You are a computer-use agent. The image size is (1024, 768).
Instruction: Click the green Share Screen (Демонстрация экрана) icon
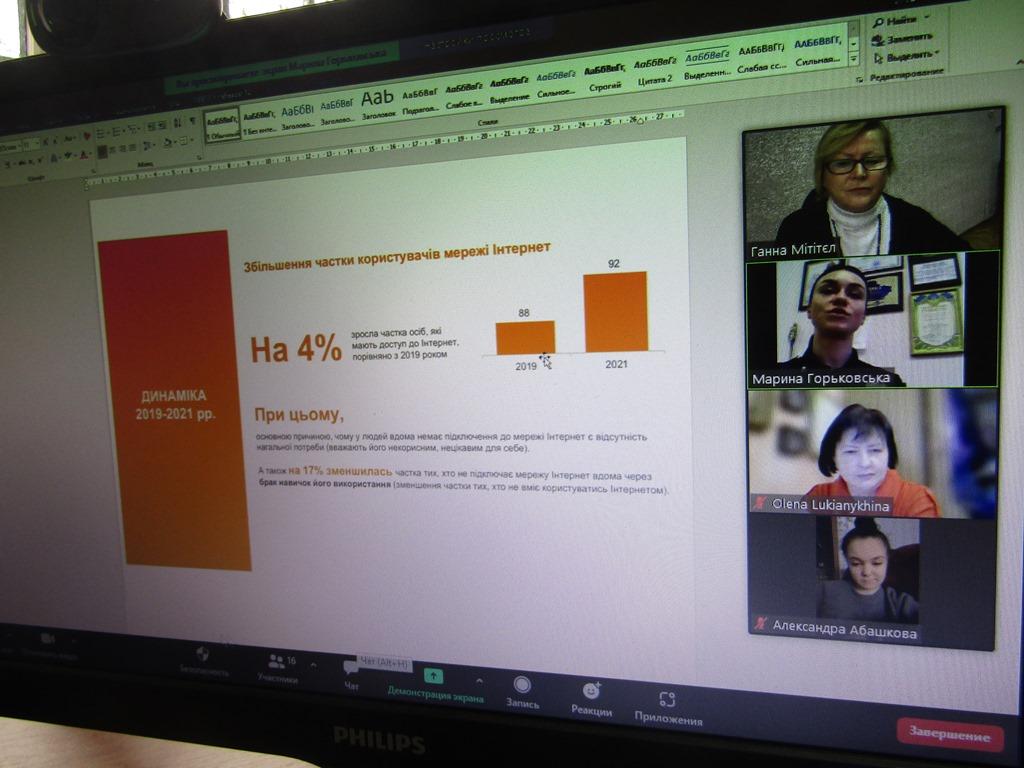click(x=434, y=677)
